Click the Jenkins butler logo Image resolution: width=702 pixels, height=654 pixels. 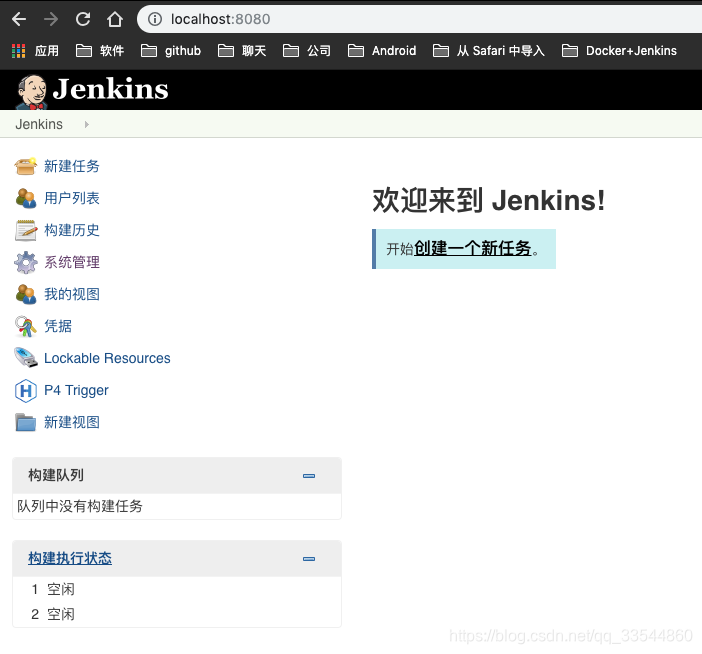31,91
